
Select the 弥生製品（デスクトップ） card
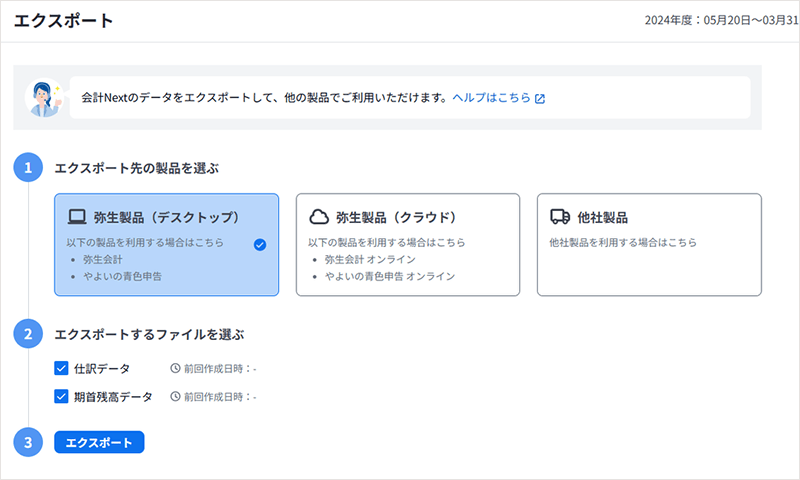[x=166, y=244]
